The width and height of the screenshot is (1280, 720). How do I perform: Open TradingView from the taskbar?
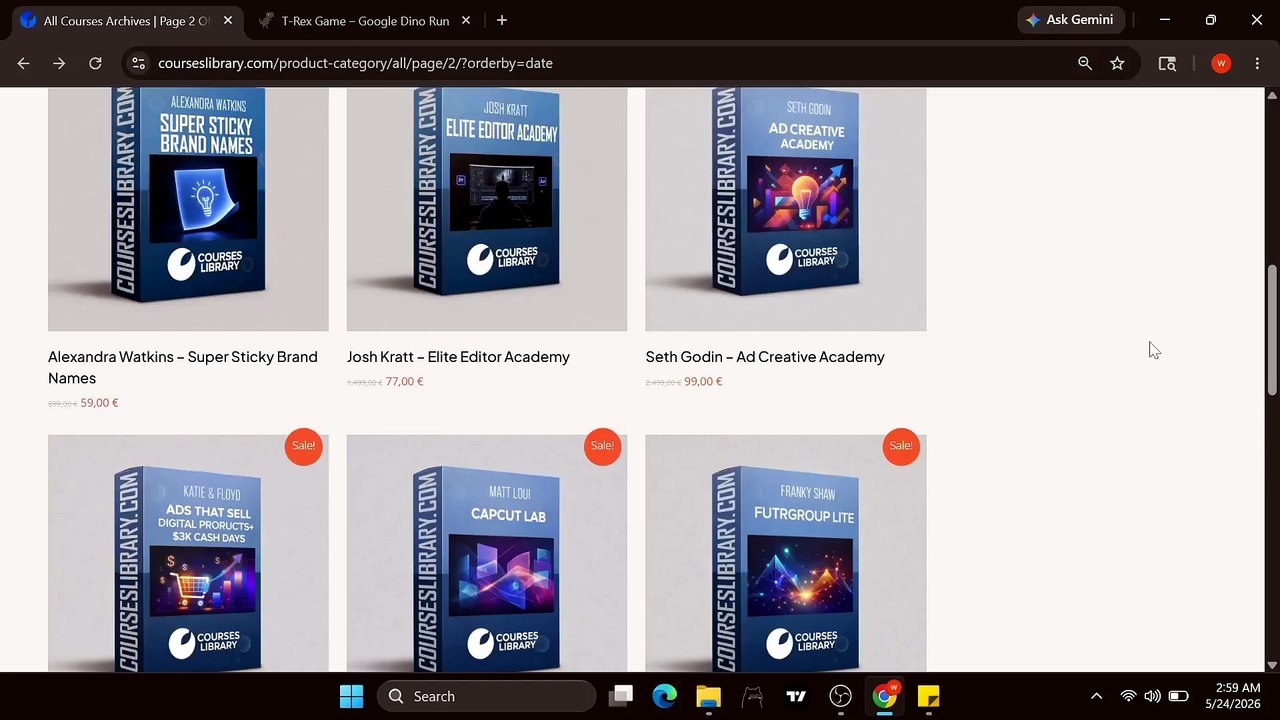[x=796, y=696]
